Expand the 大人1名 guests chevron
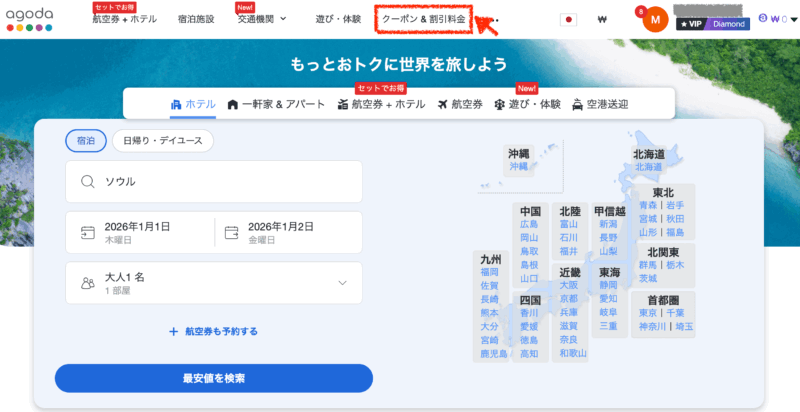800x412 pixels. pos(342,283)
